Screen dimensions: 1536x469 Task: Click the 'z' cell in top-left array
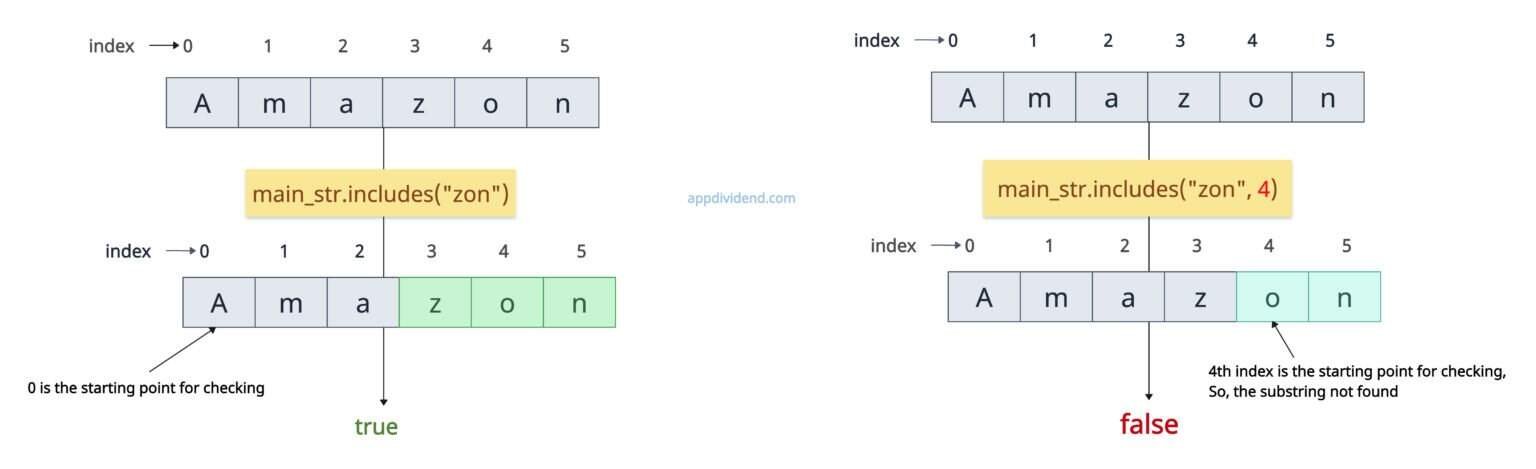[418, 103]
